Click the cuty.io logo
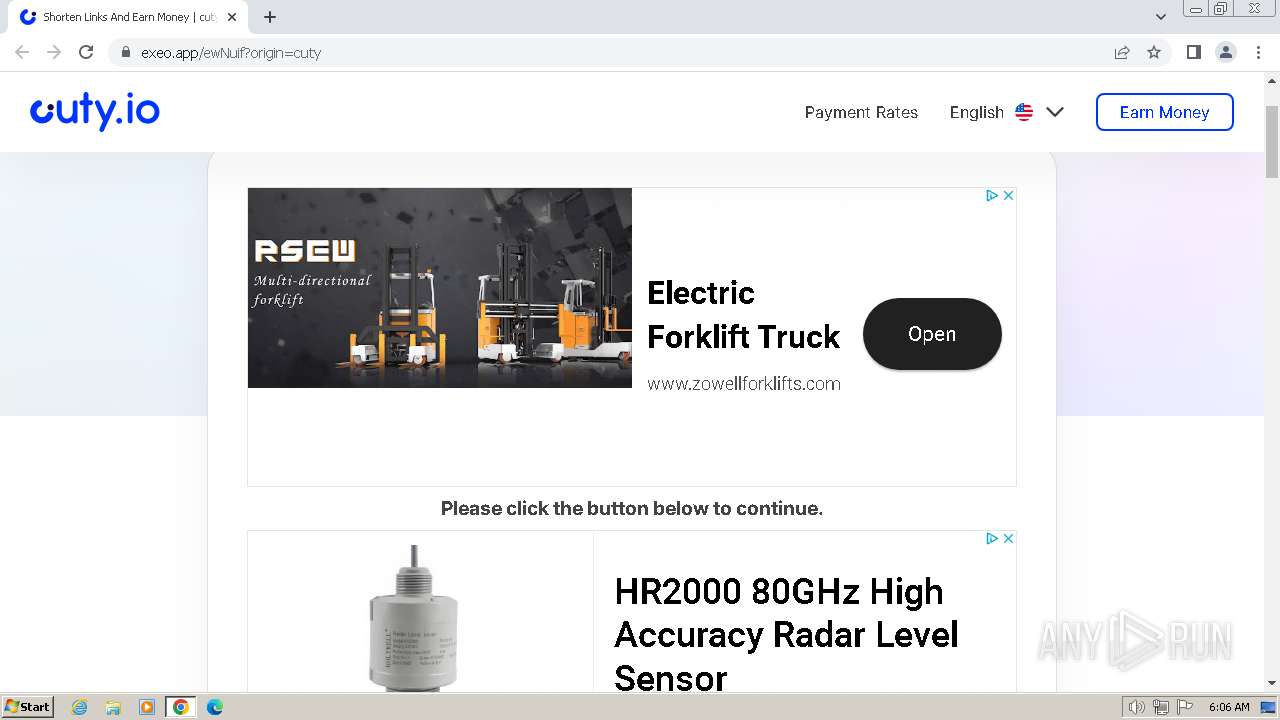This screenshot has height=720, width=1280. point(95,111)
